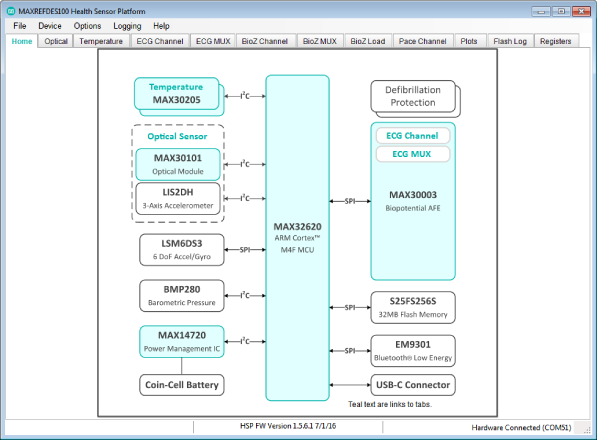Close the MAXREFDES100 window

(581, 11)
